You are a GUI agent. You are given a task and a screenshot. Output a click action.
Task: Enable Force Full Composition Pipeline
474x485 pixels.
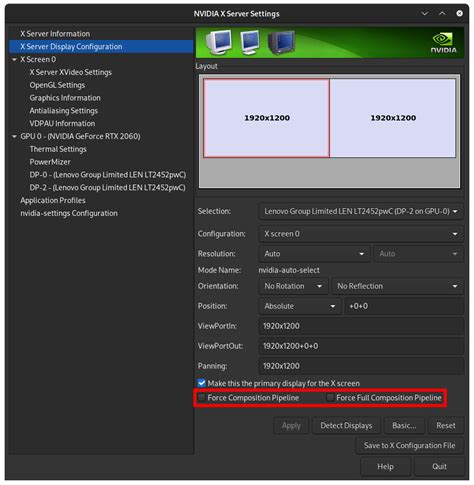click(330, 397)
